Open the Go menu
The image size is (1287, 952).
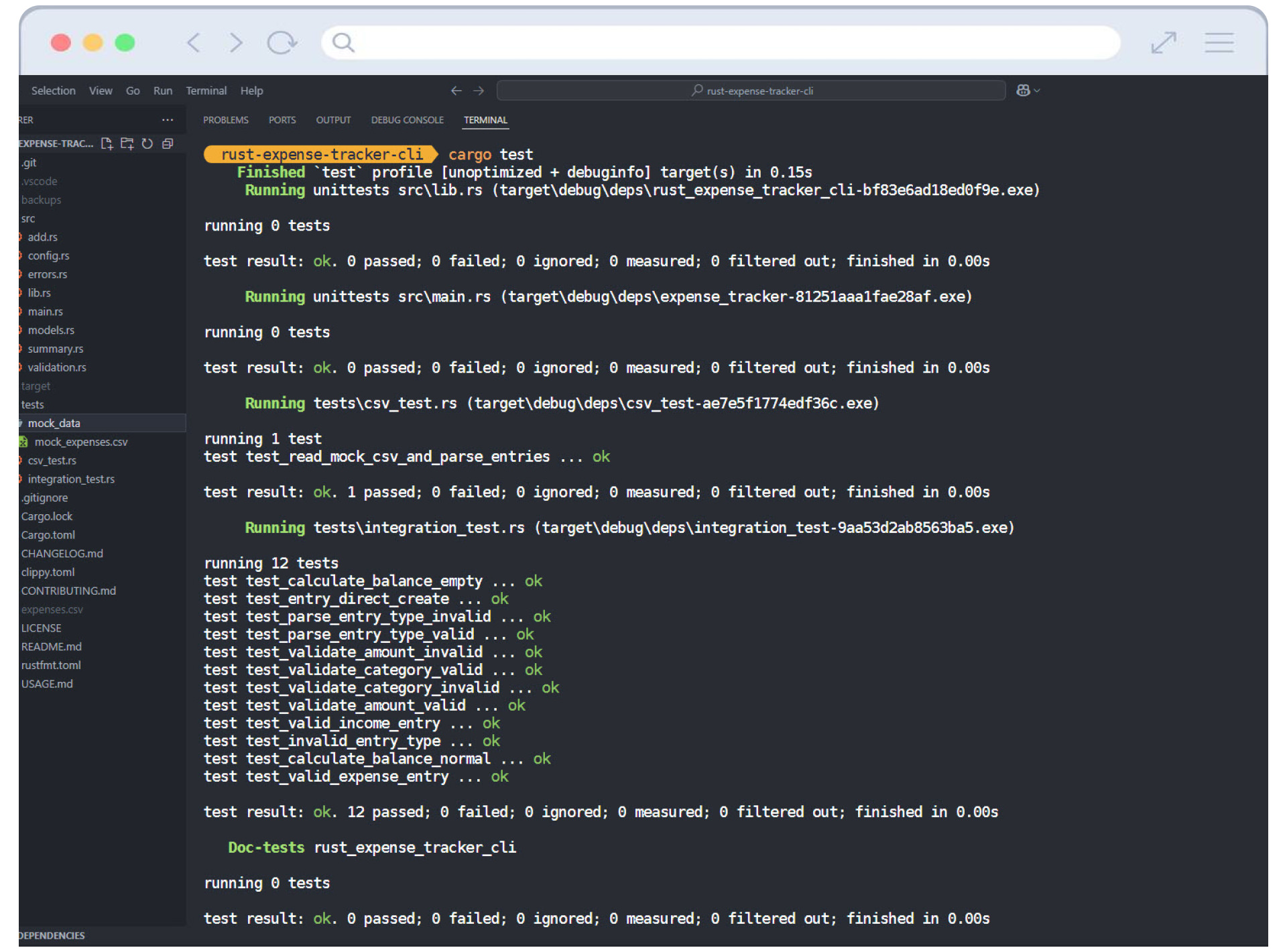pyautogui.click(x=133, y=91)
